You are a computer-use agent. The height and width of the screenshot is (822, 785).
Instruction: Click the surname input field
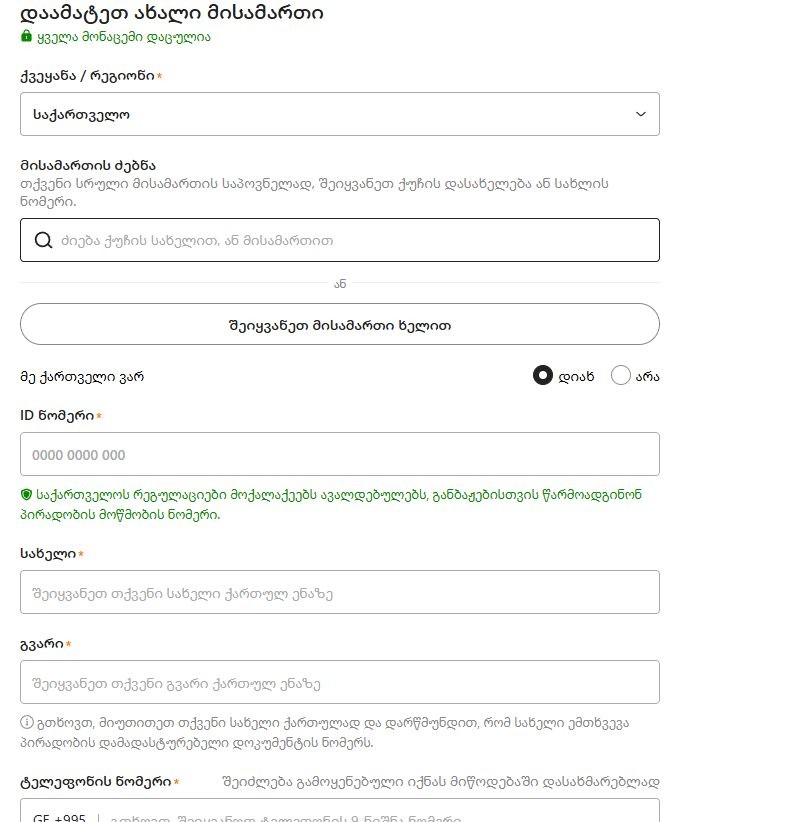point(340,683)
